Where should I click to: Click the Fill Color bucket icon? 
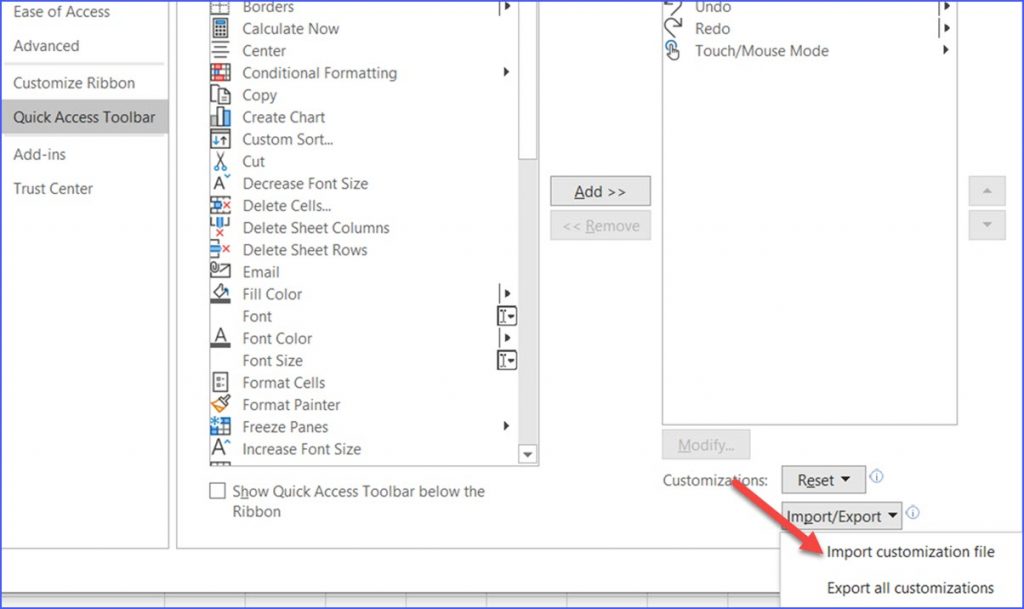(x=221, y=294)
